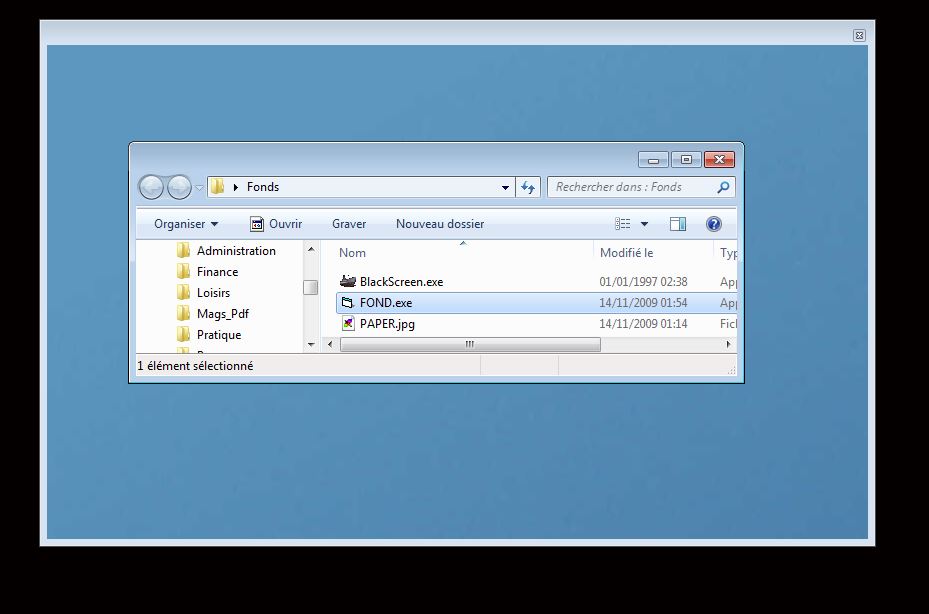Click Graver in the toolbar
This screenshot has width=929, height=614.
(349, 224)
